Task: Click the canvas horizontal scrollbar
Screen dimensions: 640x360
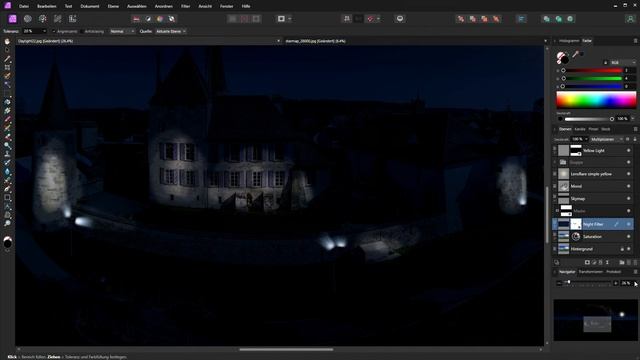Action: tap(286, 349)
